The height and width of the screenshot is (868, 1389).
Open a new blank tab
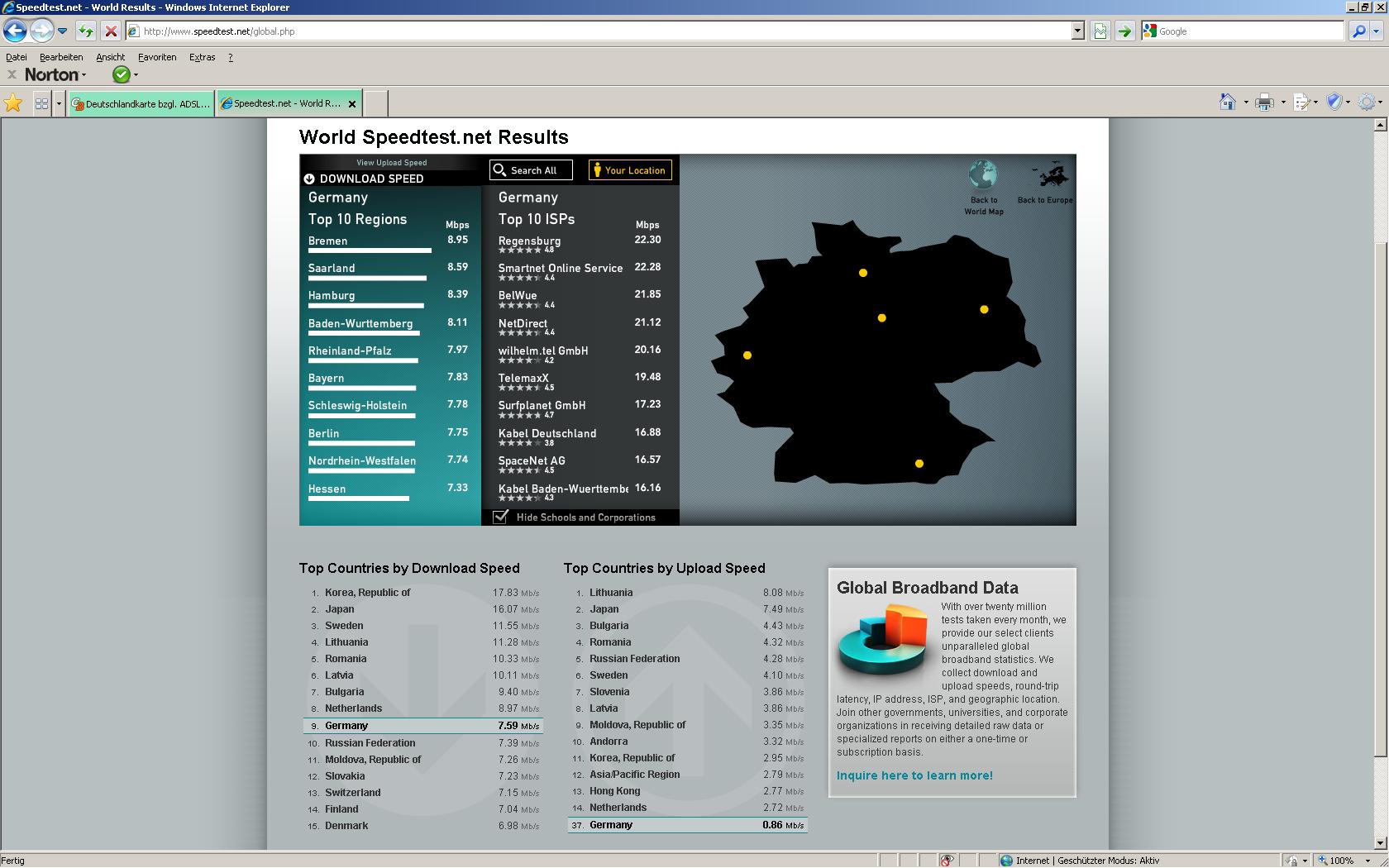[x=376, y=103]
